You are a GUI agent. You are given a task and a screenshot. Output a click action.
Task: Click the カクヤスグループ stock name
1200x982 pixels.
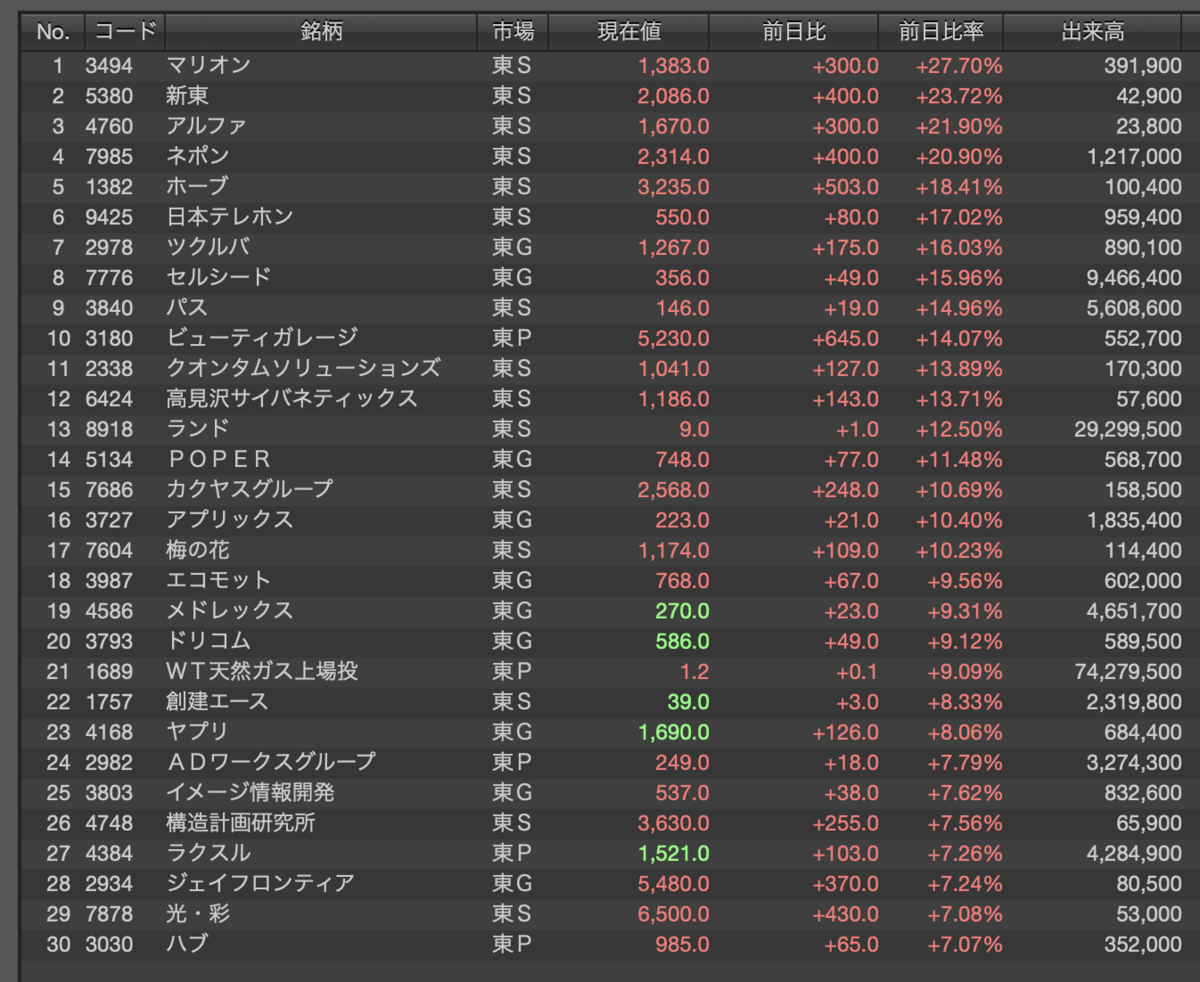[x=249, y=489]
